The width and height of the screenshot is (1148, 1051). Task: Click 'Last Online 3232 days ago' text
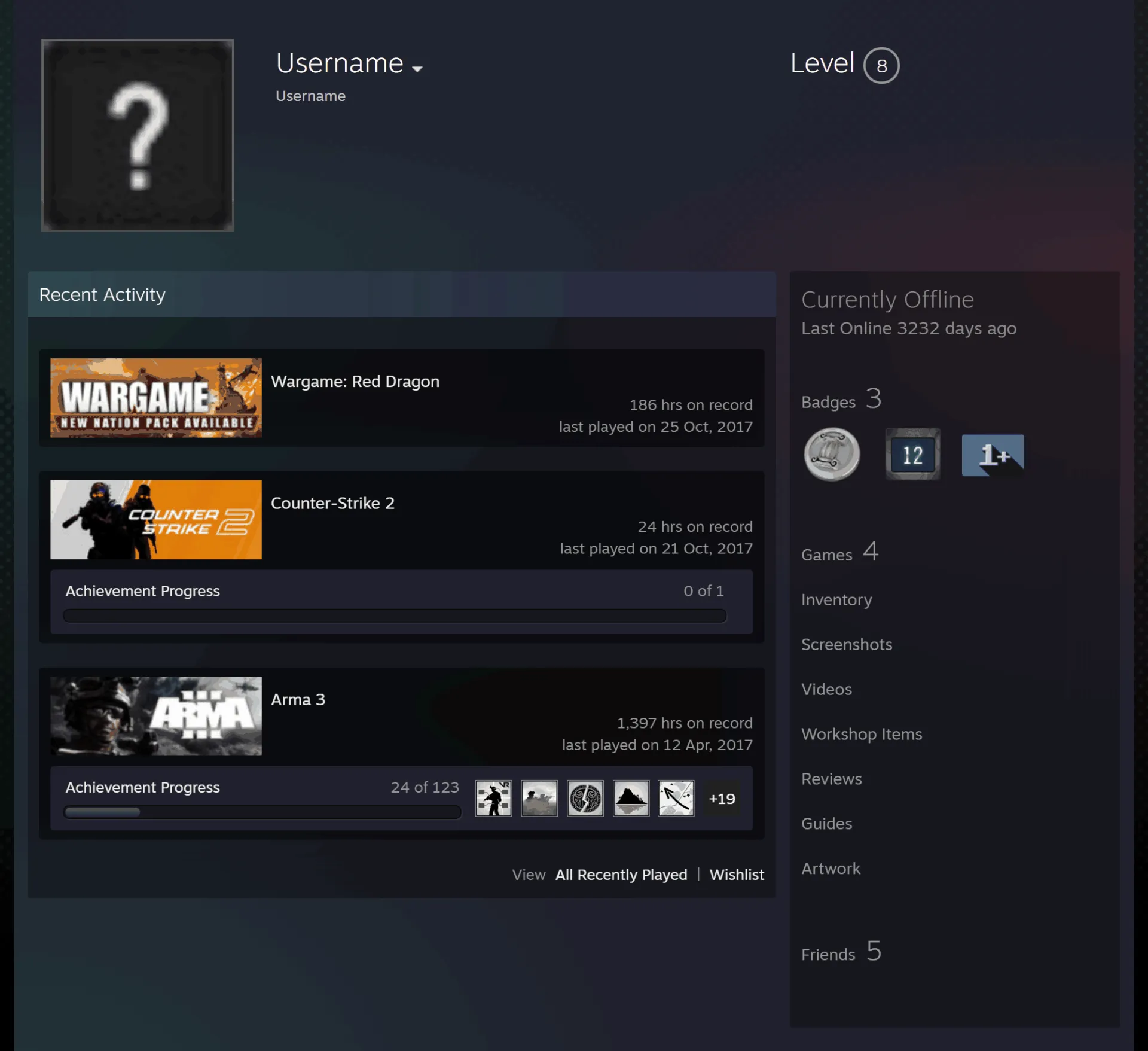tap(909, 328)
